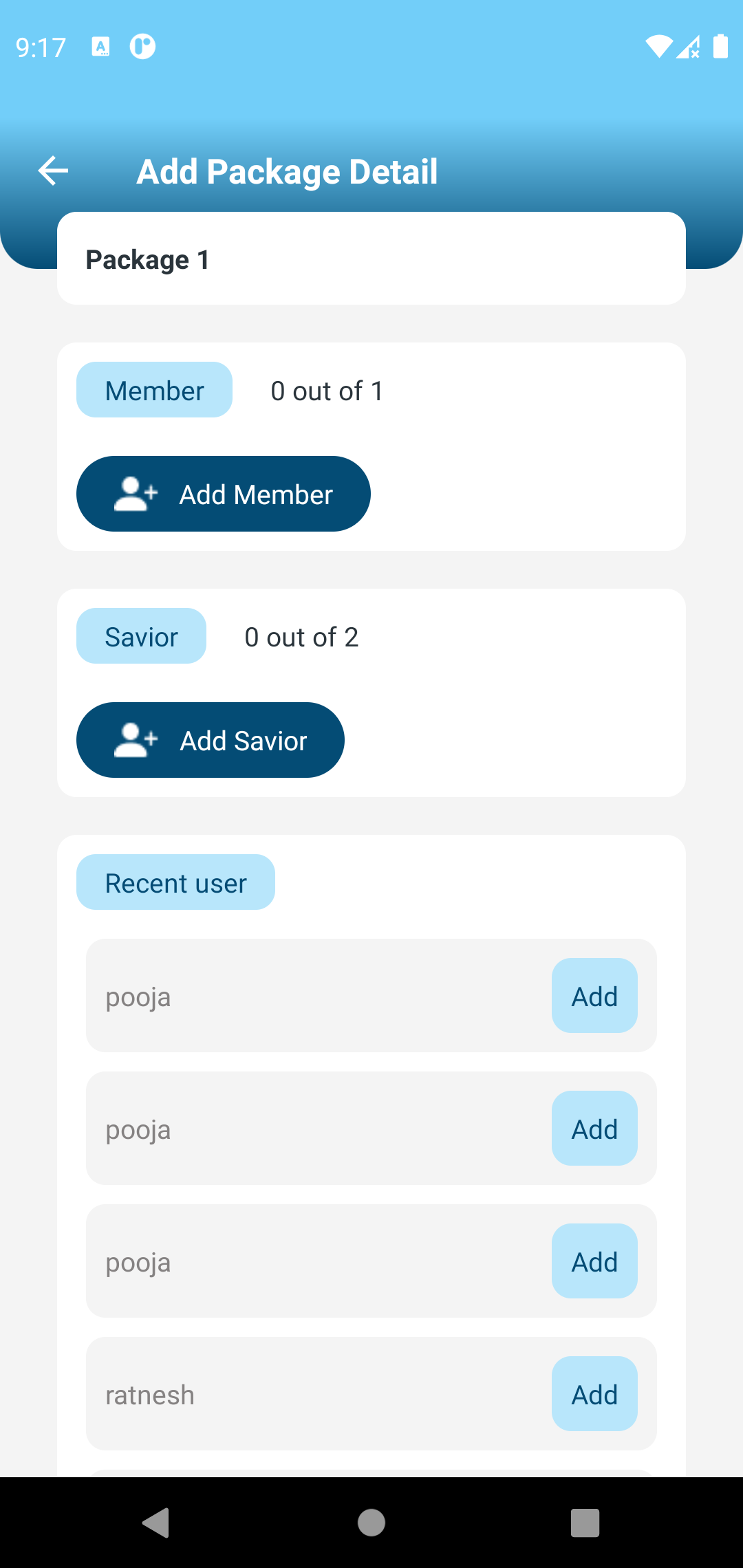Tap the battery status icon
Image resolution: width=743 pixels, height=1568 pixels.
pyautogui.click(x=720, y=46)
